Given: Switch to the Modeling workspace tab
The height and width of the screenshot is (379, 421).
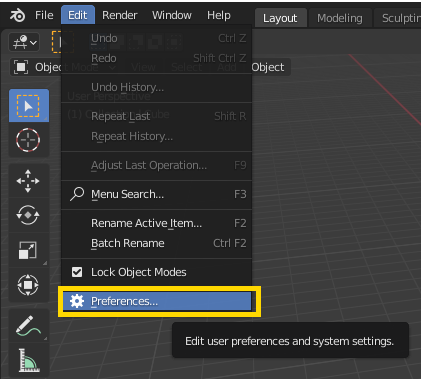Looking at the screenshot, I should [340, 18].
